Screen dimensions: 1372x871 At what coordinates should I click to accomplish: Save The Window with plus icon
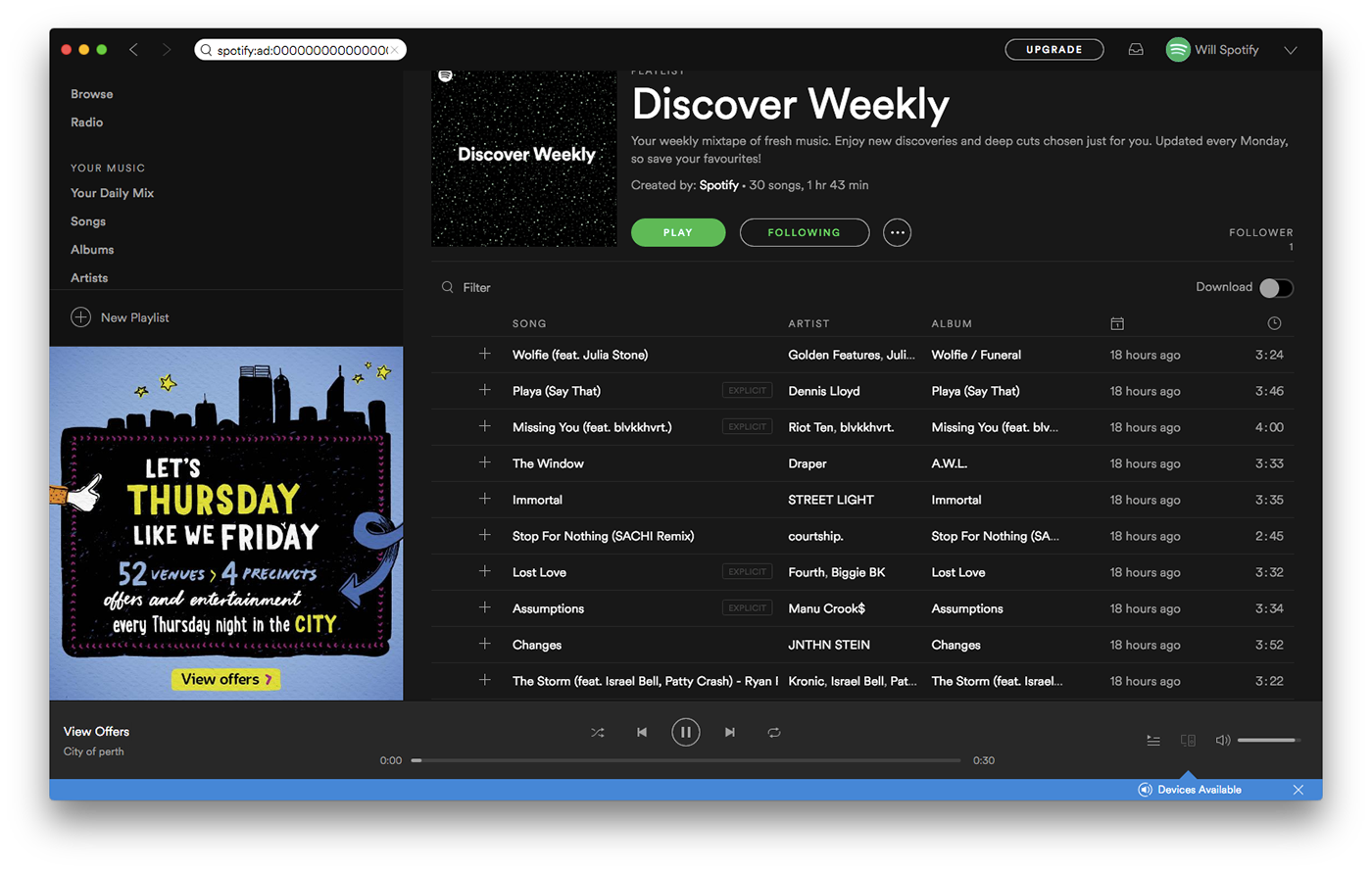pyautogui.click(x=485, y=462)
